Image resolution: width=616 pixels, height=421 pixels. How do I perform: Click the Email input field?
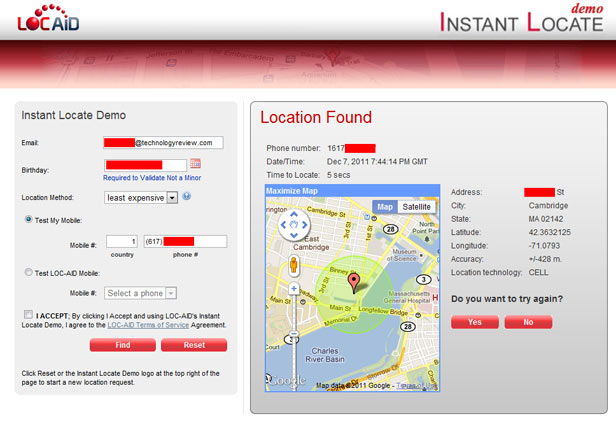click(163, 143)
